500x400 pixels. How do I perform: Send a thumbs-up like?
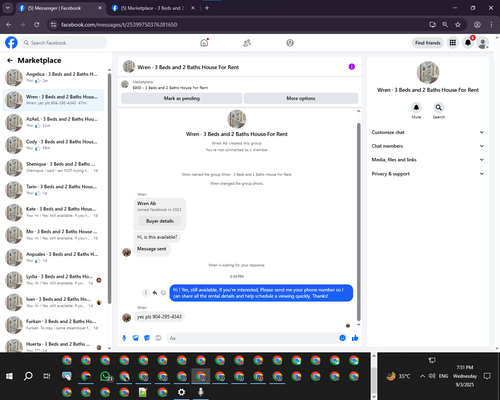[x=355, y=338]
